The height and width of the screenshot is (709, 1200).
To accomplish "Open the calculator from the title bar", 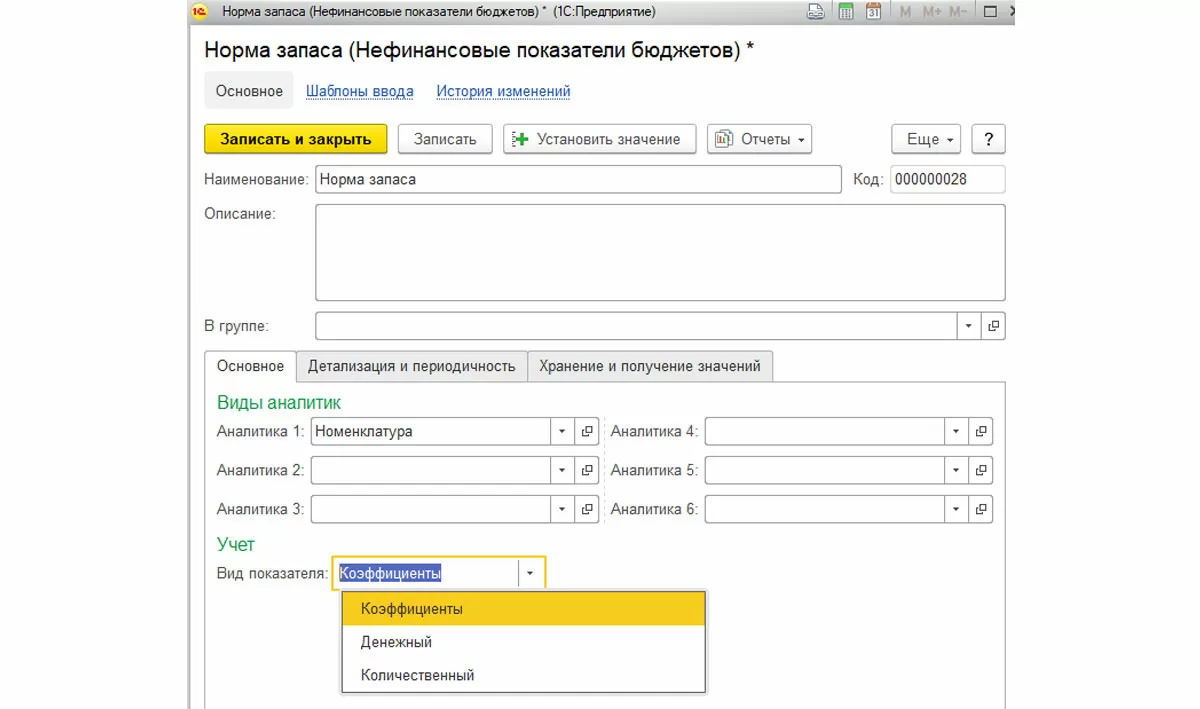I will (845, 12).
